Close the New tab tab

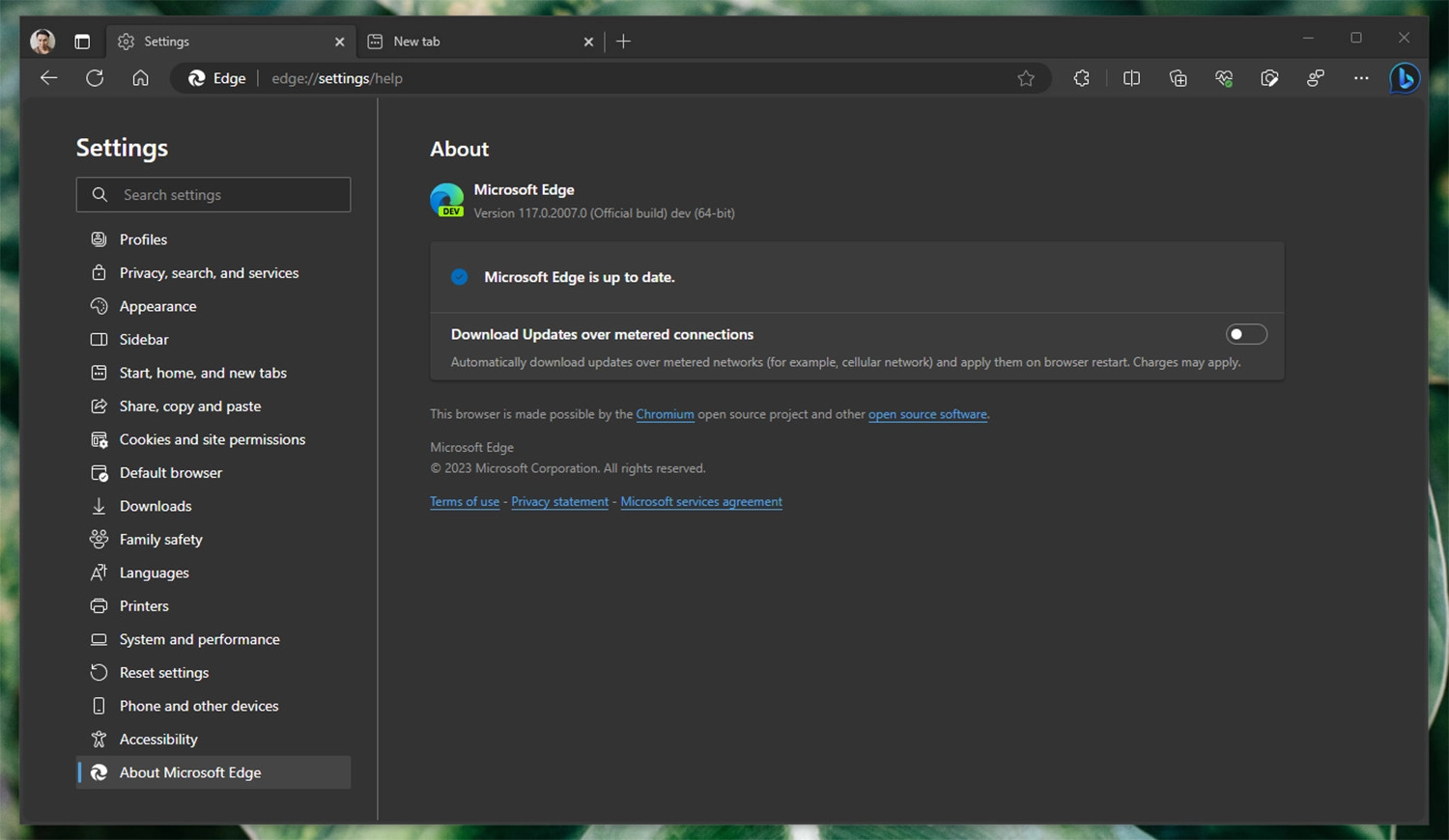(x=588, y=42)
